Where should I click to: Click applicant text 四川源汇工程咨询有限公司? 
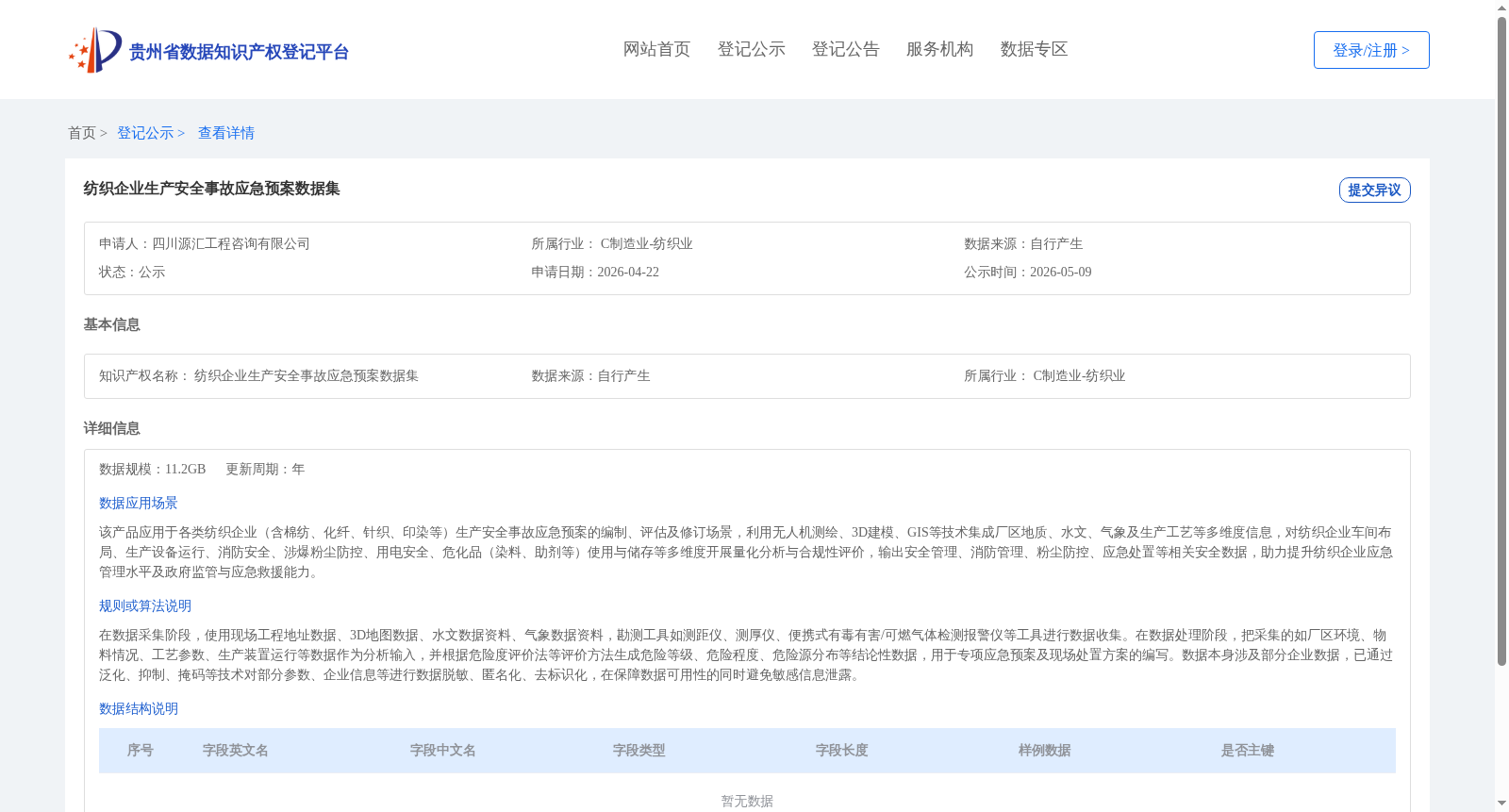click(x=231, y=243)
